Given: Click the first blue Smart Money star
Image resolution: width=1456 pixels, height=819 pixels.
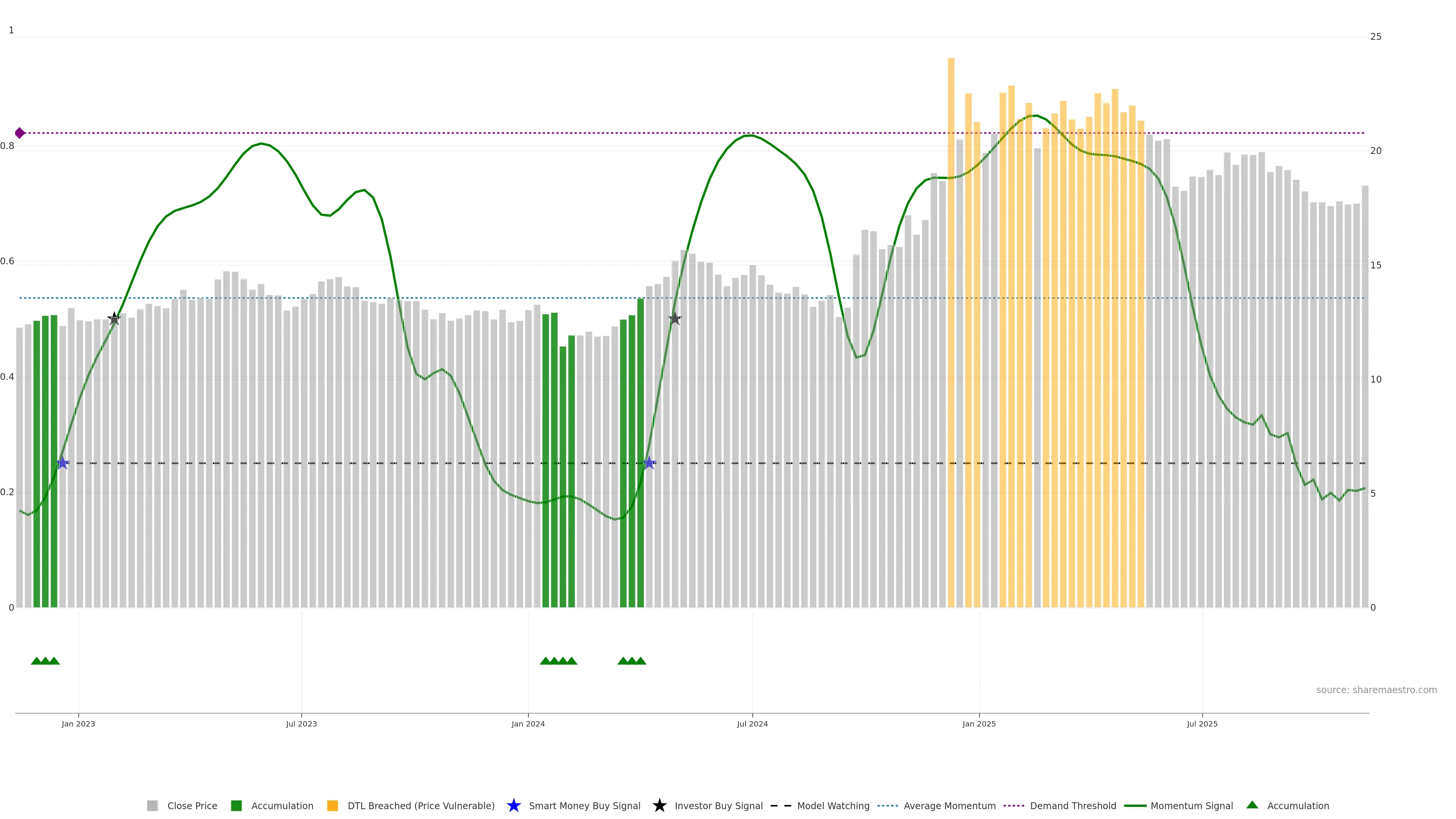Looking at the screenshot, I should click(x=63, y=463).
